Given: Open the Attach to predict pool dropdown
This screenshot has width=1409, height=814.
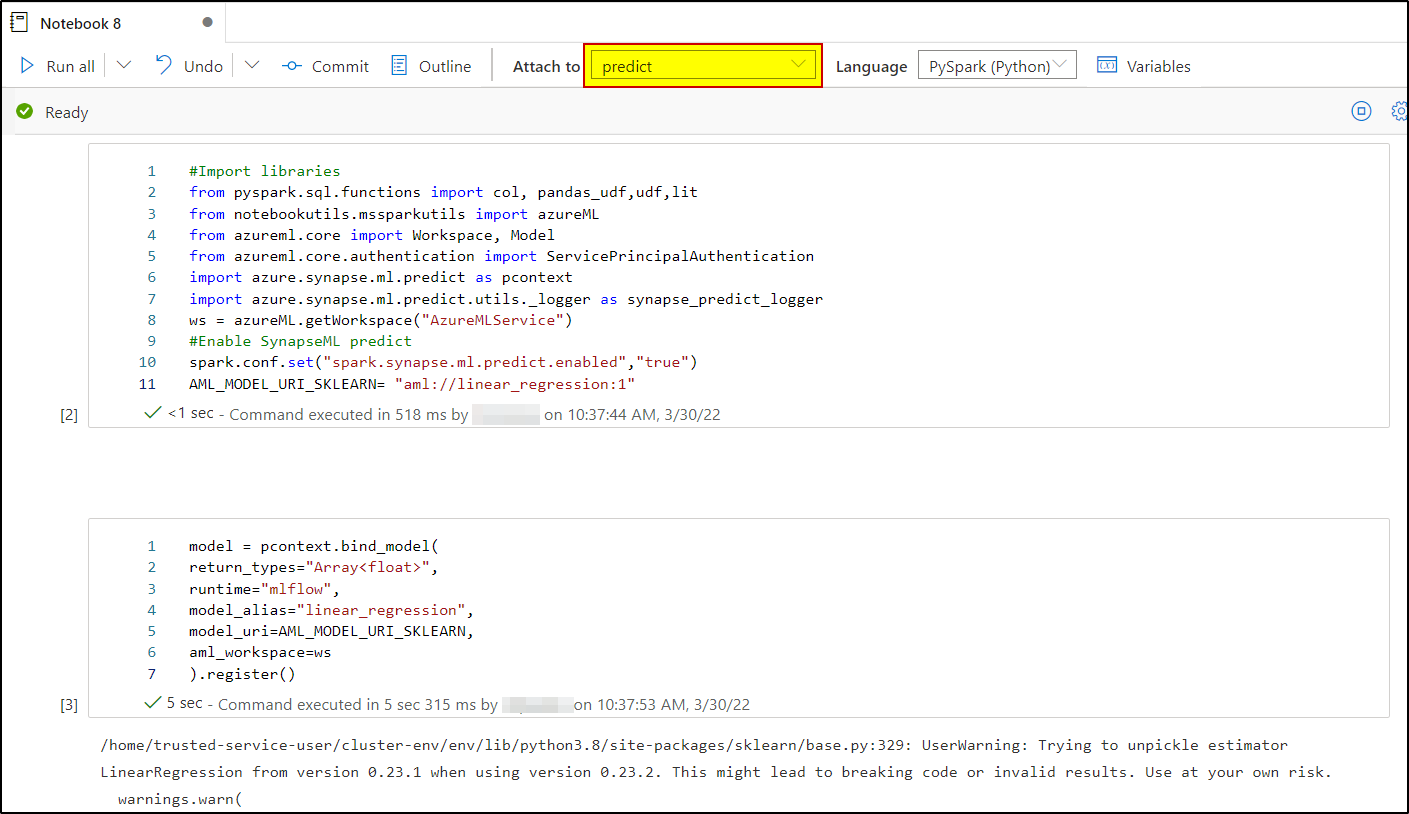Looking at the screenshot, I should coord(703,66).
